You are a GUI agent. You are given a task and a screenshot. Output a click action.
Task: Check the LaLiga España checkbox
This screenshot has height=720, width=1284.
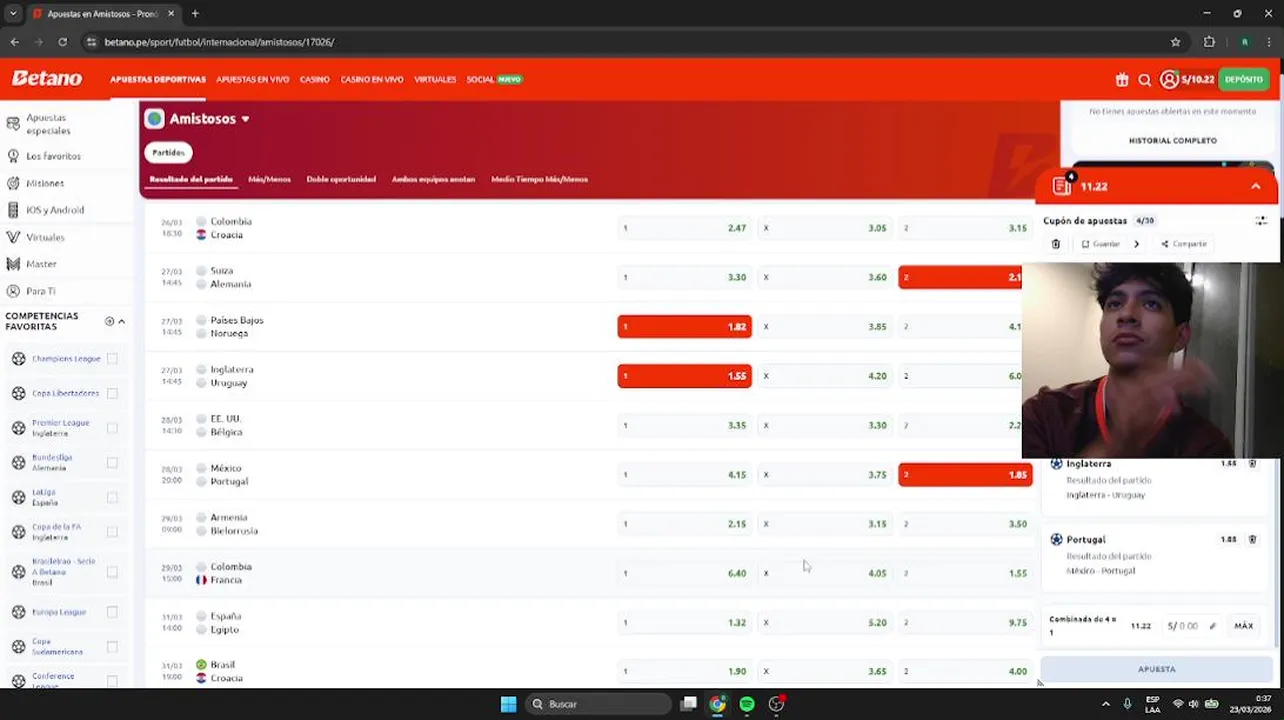[x=112, y=497]
